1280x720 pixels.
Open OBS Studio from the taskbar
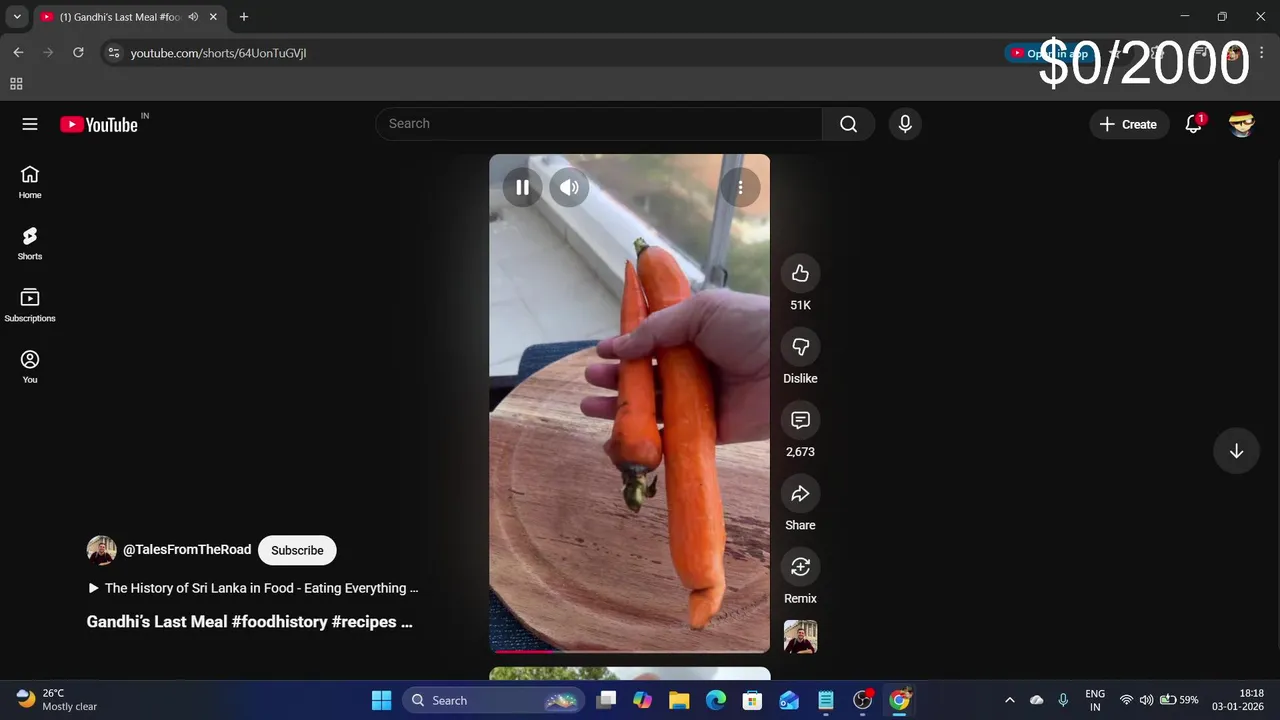(862, 700)
